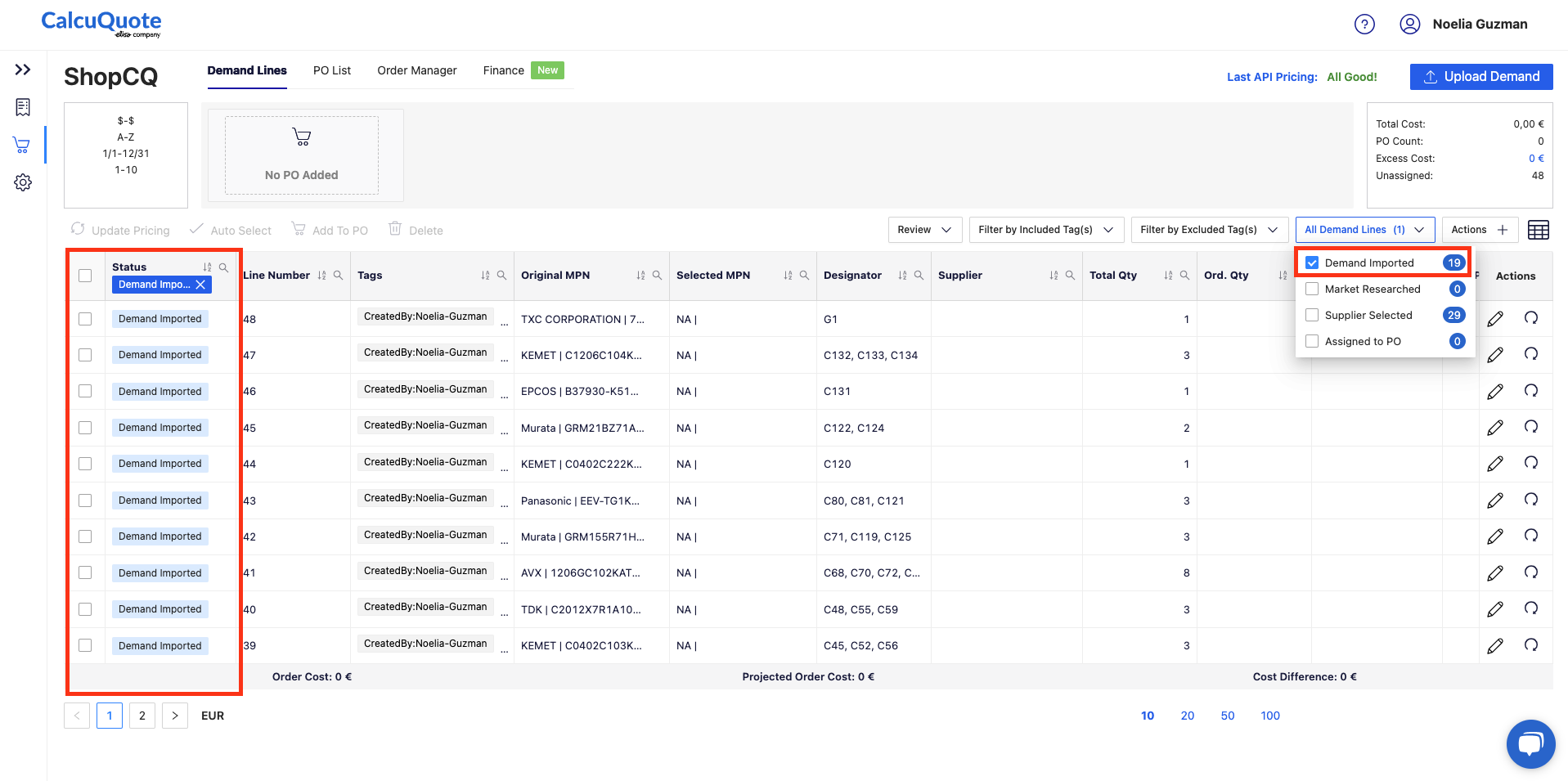1568x781 pixels.
Task: Sort the Selected MPN column
Action: tap(788, 276)
